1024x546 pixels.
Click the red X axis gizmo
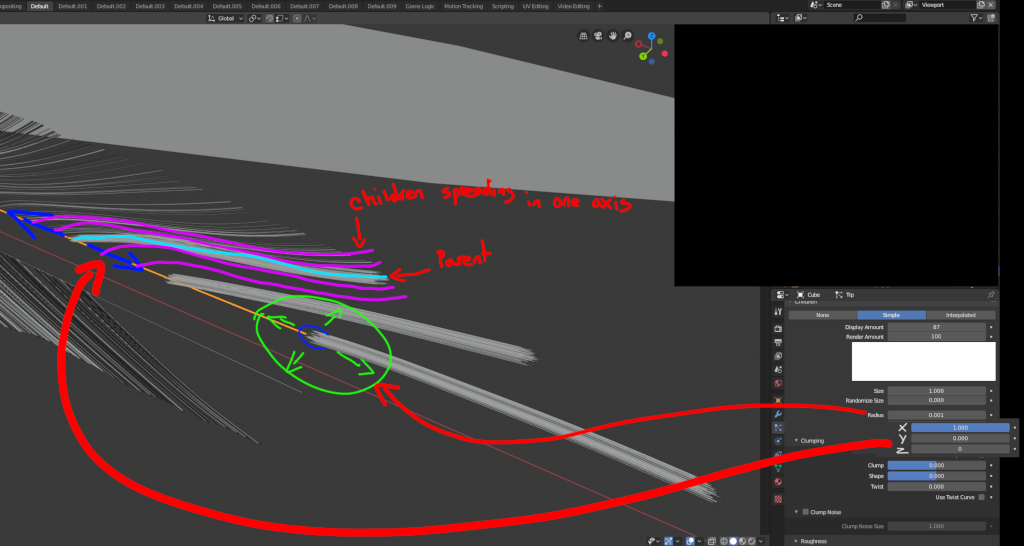(639, 44)
